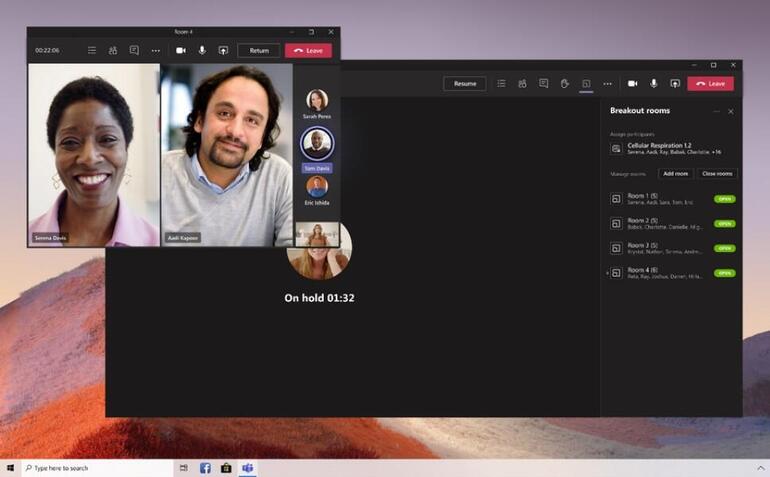This screenshot has height=477, width=770.
Task: Leave the main meeting
Action: click(x=711, y=84)
